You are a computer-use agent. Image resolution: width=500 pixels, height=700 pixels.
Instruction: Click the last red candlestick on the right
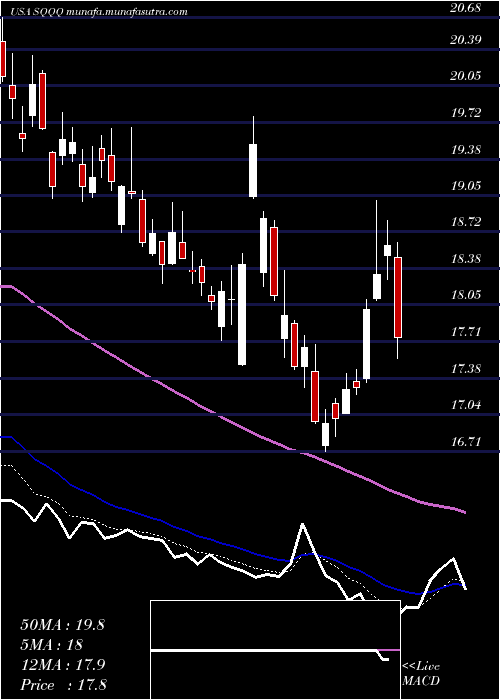point(398,297)
